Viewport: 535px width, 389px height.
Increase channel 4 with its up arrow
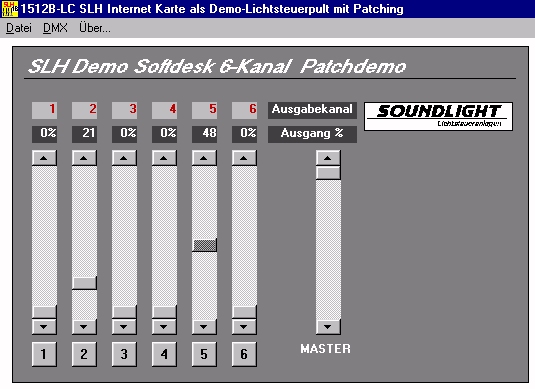(x=164, y=158)
